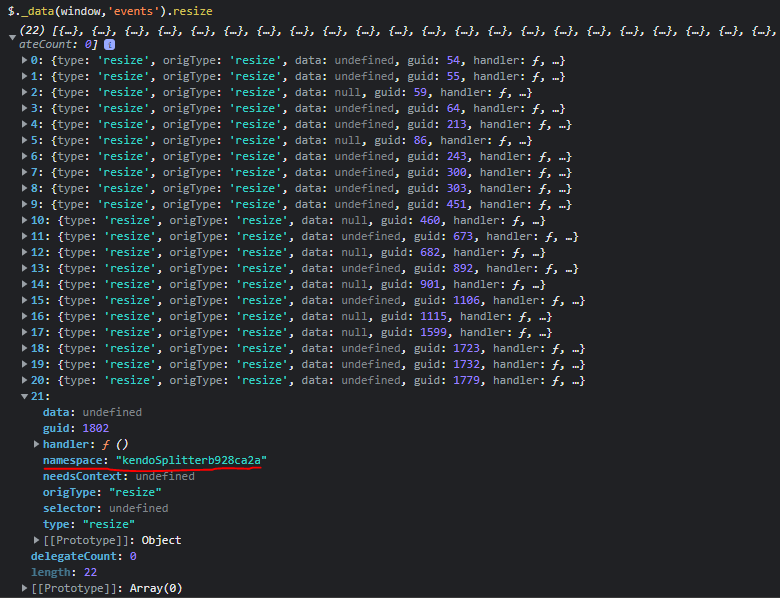Viewport: 780px width, 598px height.
Task: Expand array entry 19 with guid 1732
Action: click(24, 364)
